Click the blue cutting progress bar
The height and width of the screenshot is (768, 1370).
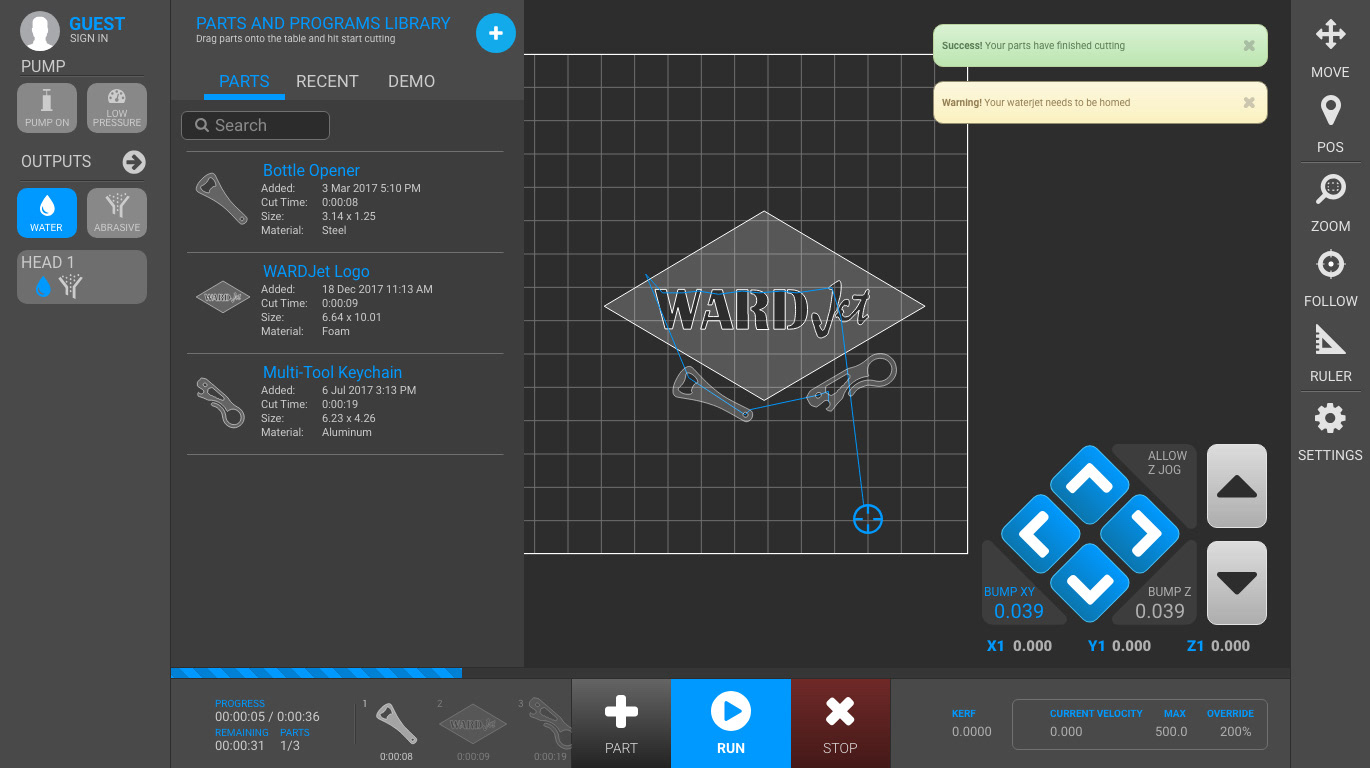pyautogui.click(x=316, y=673)
